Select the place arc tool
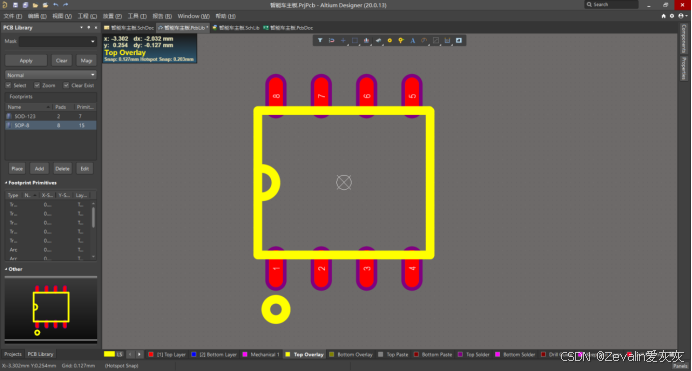 (x=424, y=40)
